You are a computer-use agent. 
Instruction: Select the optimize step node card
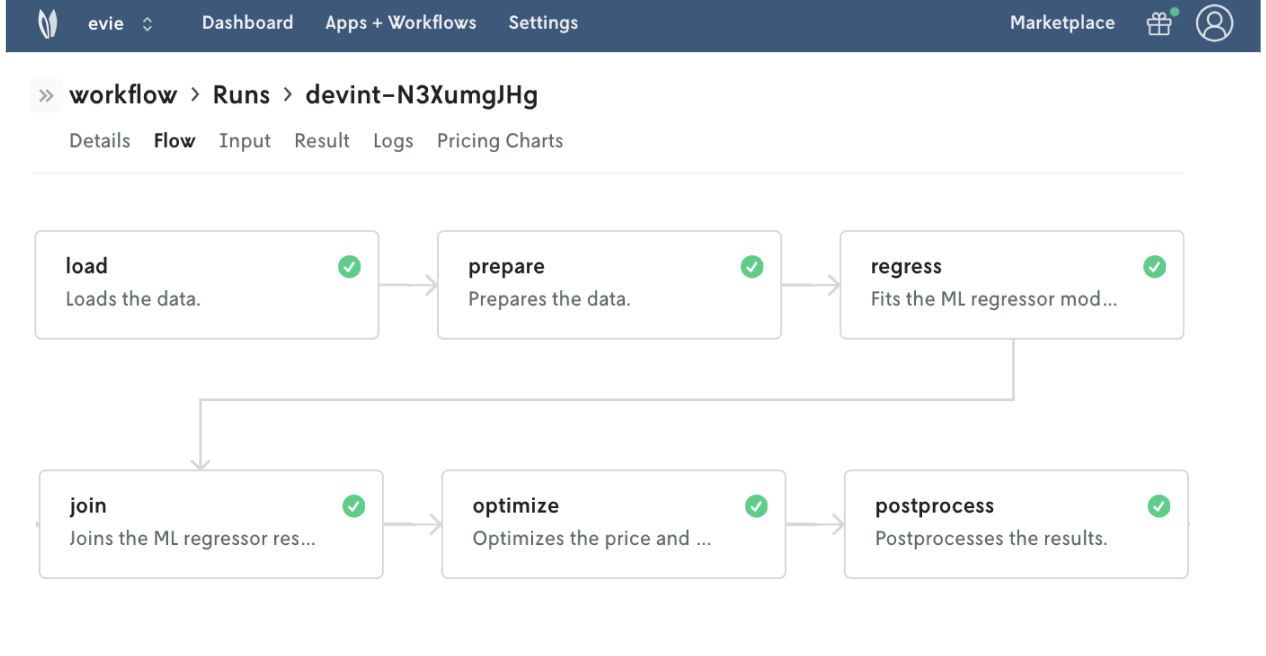click(614, 524)
